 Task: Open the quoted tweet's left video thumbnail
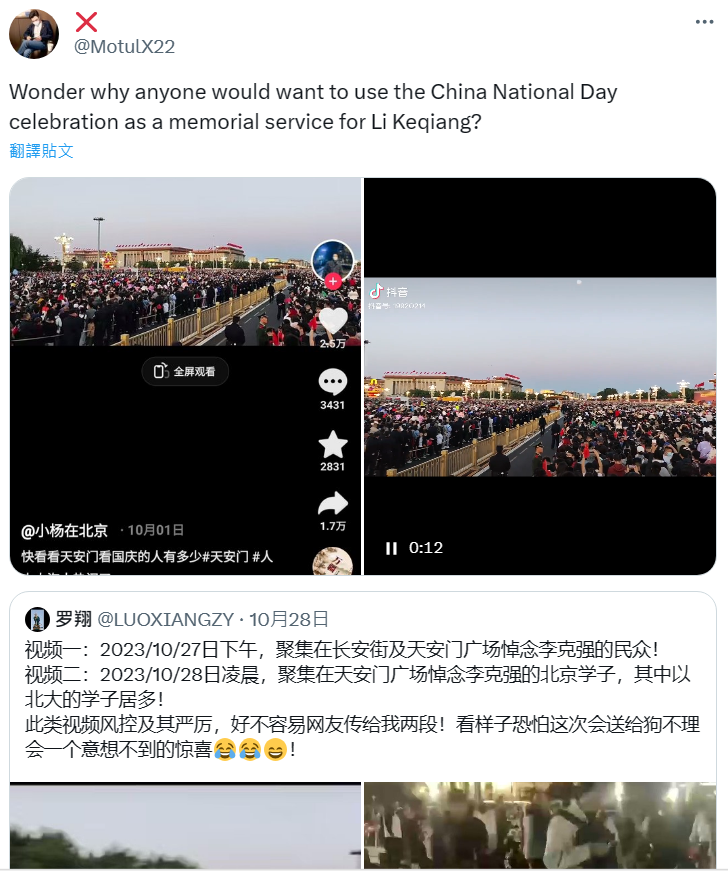pyautogui.click(x=185, y=825)
